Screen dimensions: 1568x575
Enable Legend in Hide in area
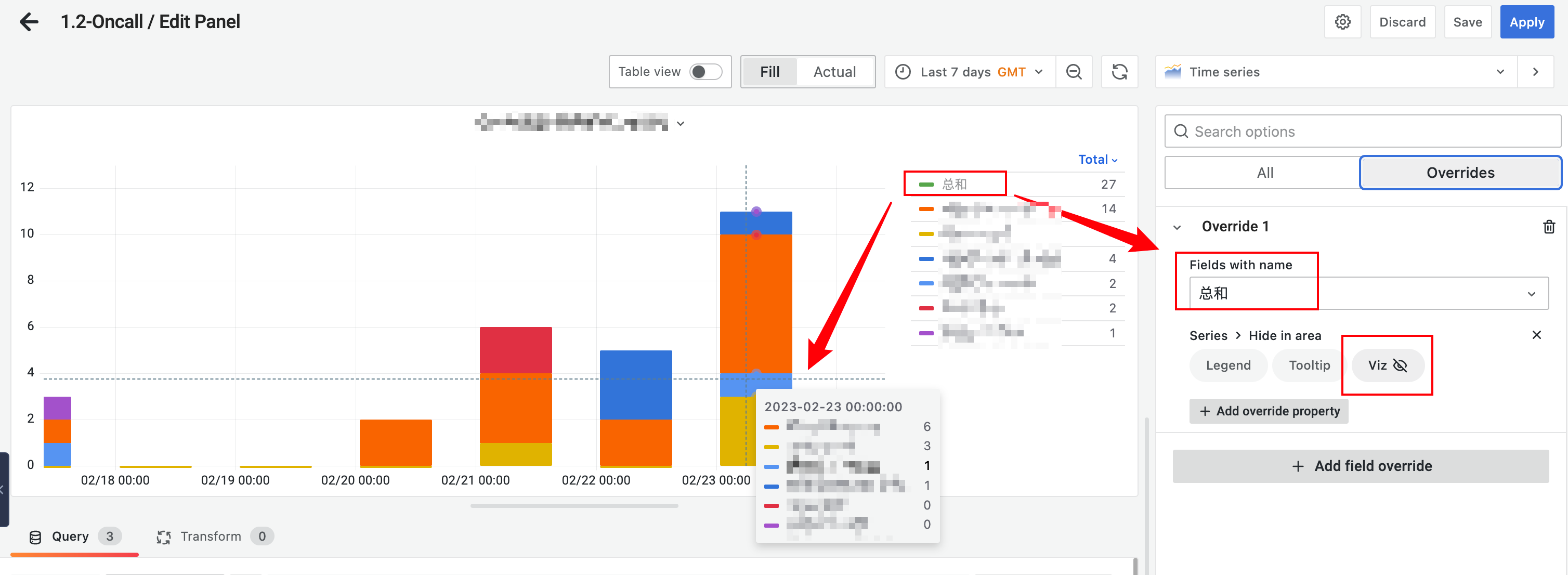pyautogui.click(x=1228, y=365)
